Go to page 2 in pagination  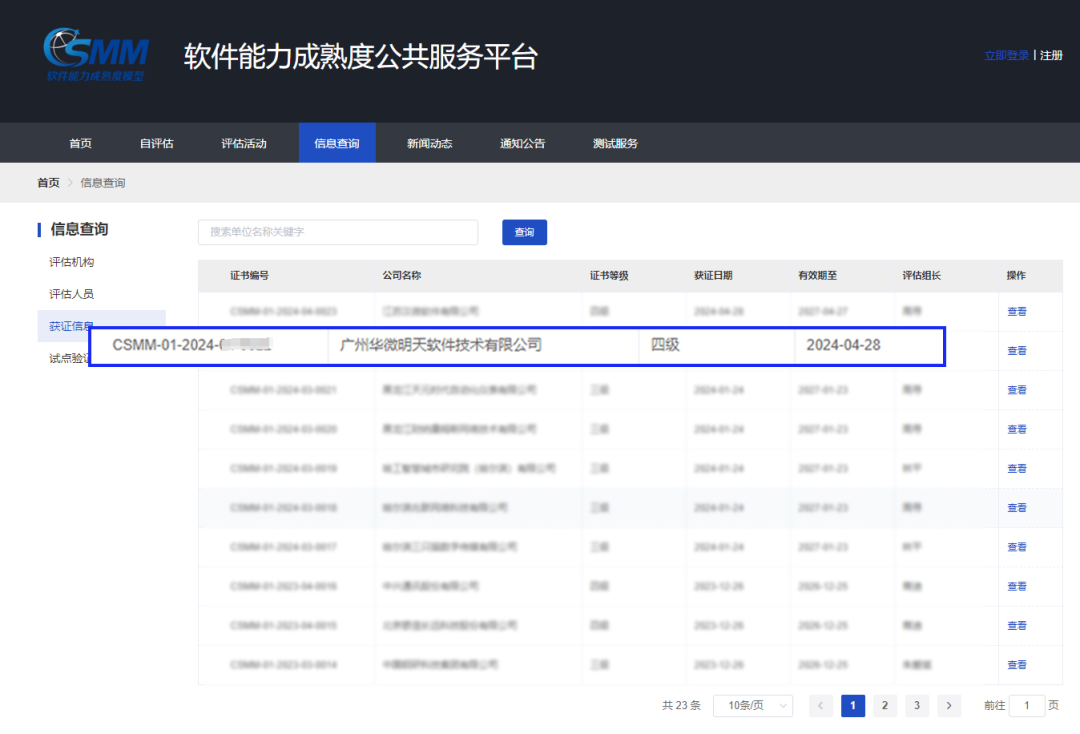(884, 705)
